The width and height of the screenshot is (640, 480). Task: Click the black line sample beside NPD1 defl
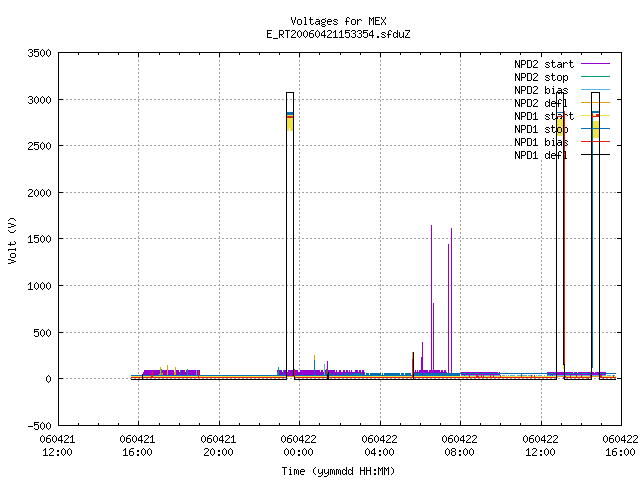point(596,155)
